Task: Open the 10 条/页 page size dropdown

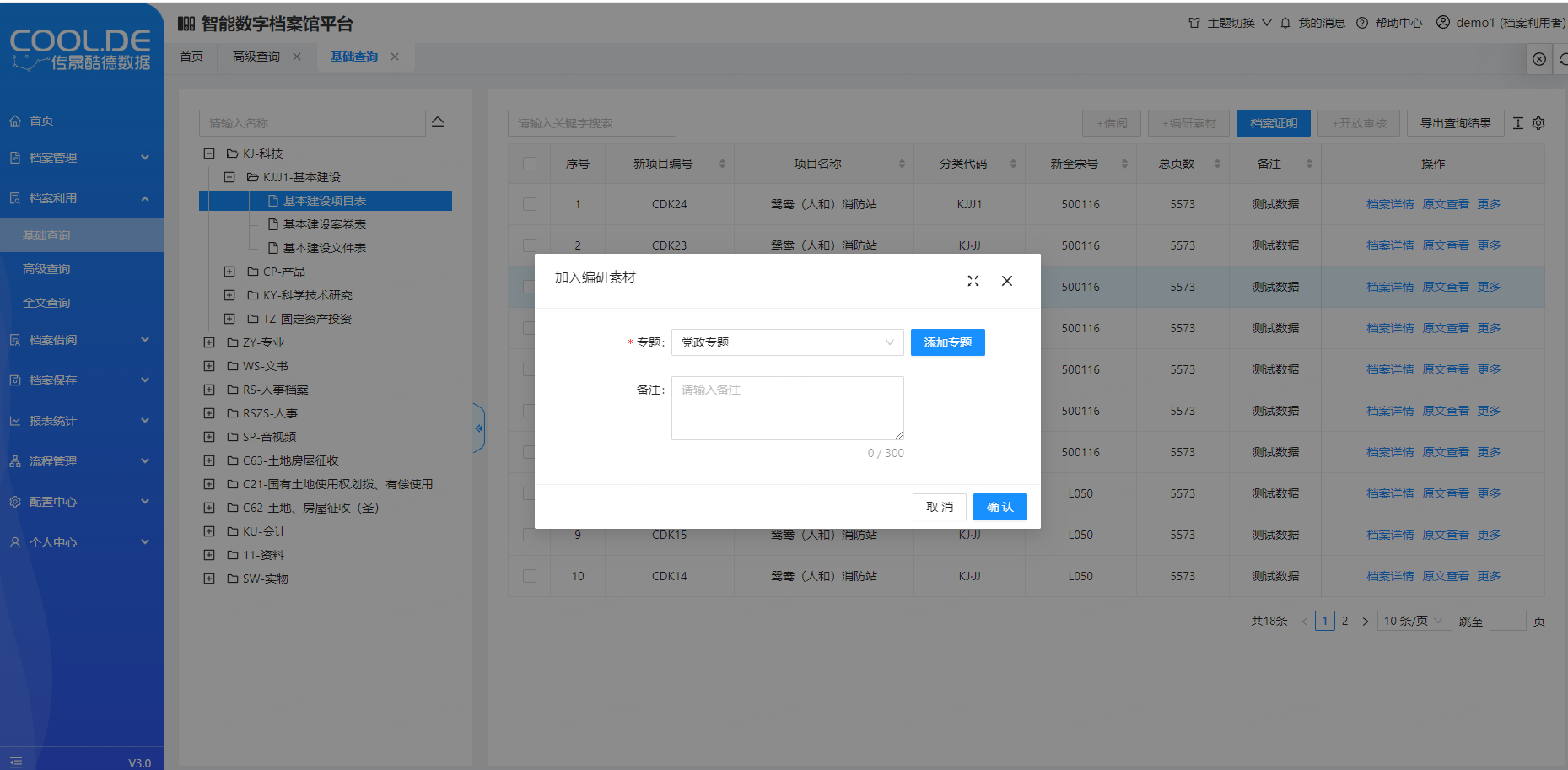Action: point(1414,621)
